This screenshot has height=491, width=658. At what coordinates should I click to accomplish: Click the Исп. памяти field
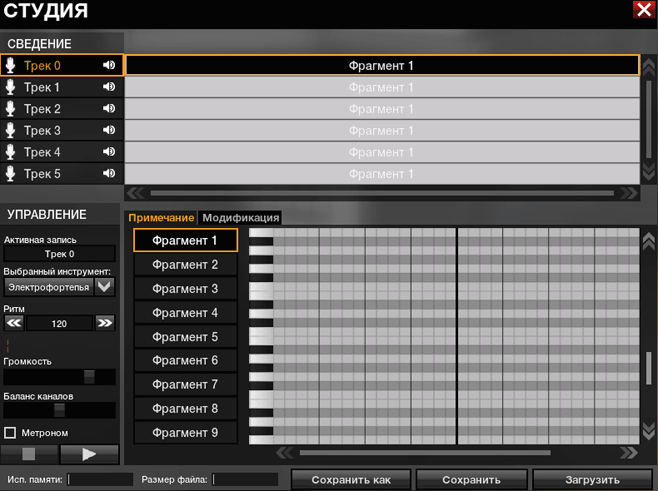coord(100,479)
